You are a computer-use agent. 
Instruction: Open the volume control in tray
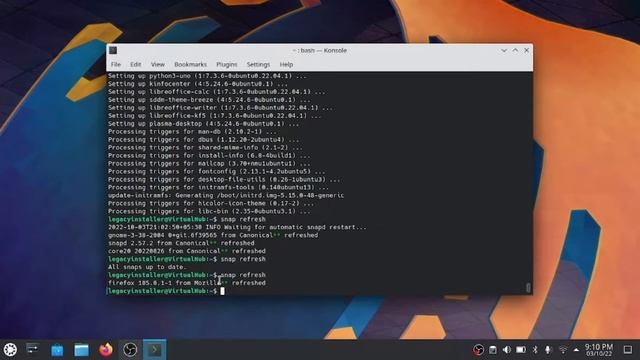(507, 350)
